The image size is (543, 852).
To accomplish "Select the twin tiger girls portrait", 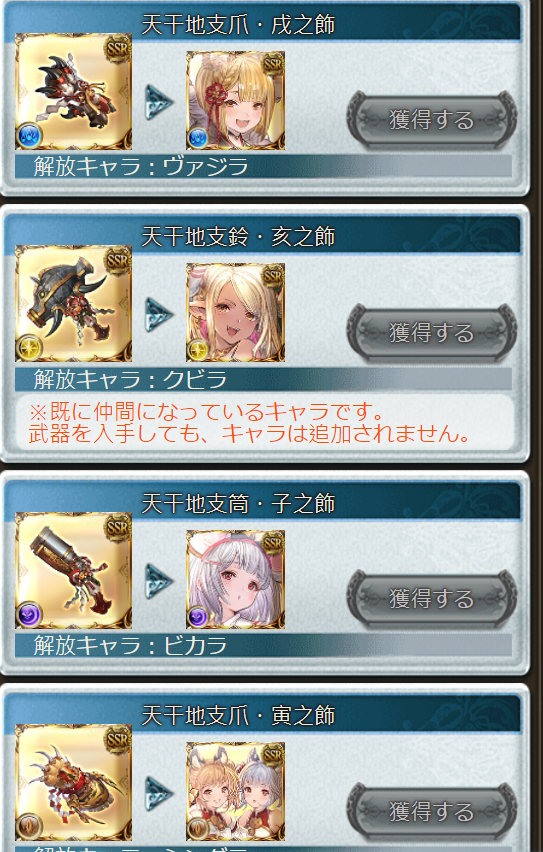I will coord(235,792).
